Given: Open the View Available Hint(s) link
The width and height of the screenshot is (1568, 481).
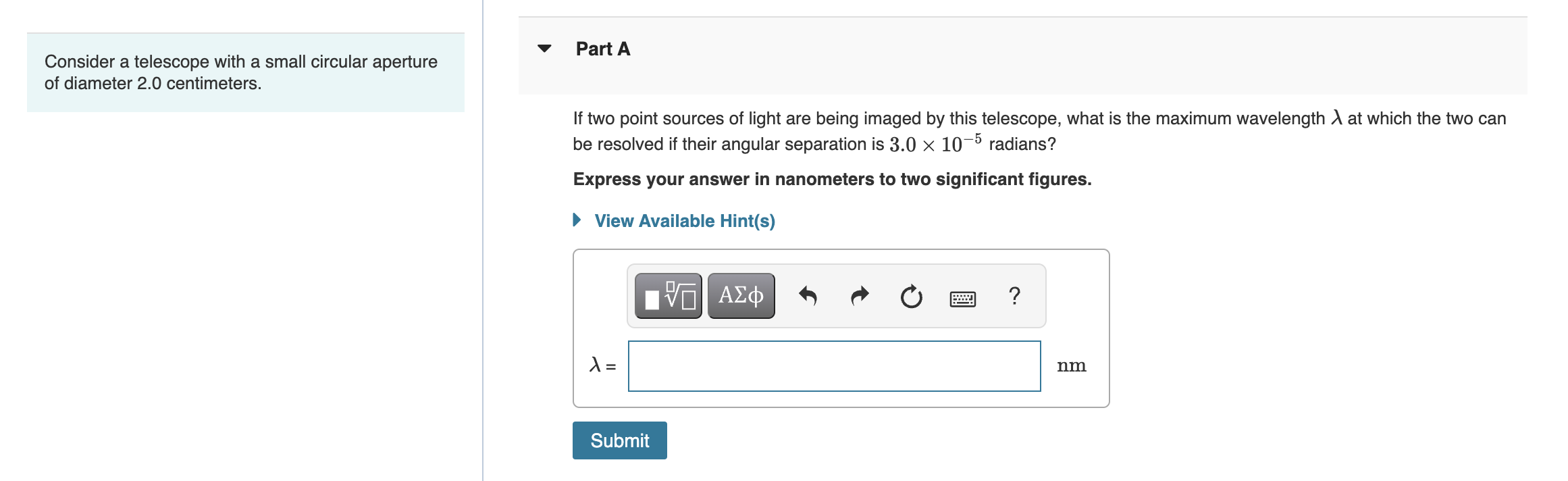Looking at the screenshot, I should coord(684,221).
